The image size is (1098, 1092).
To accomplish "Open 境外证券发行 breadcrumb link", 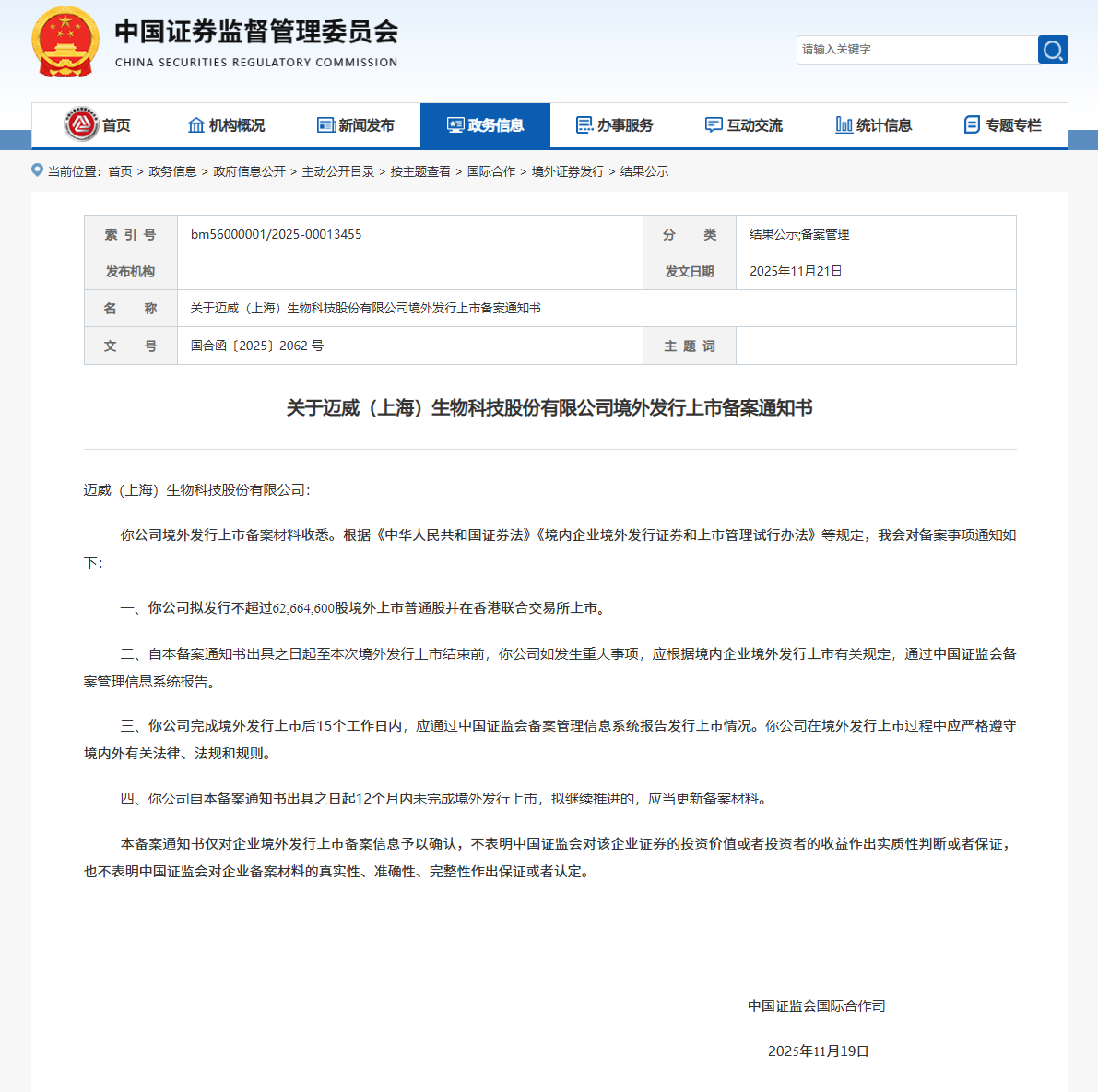I will coord(567,171).
